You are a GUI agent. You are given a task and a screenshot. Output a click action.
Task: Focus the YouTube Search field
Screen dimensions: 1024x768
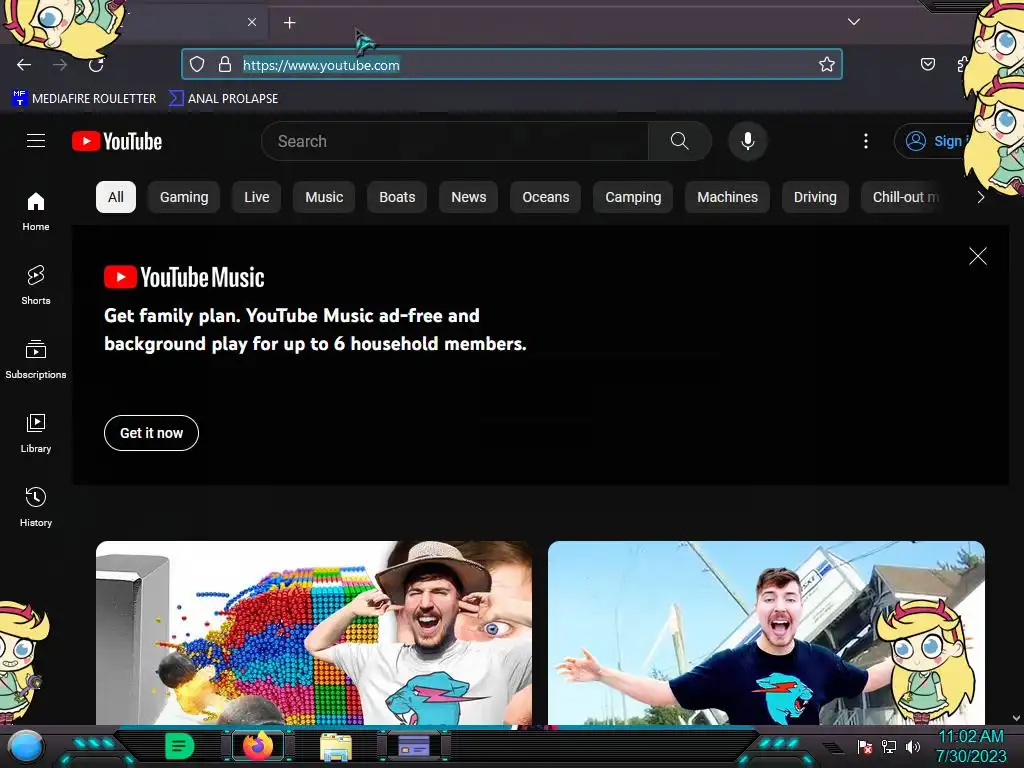click(455, 141)
